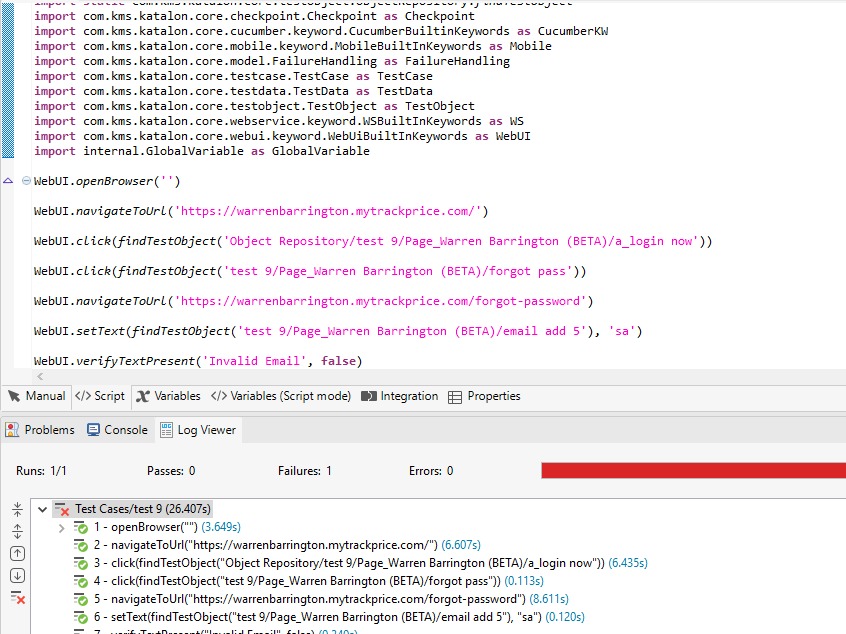
Task: Click the 'forgot pass' click code line
Action: (310, 271)
